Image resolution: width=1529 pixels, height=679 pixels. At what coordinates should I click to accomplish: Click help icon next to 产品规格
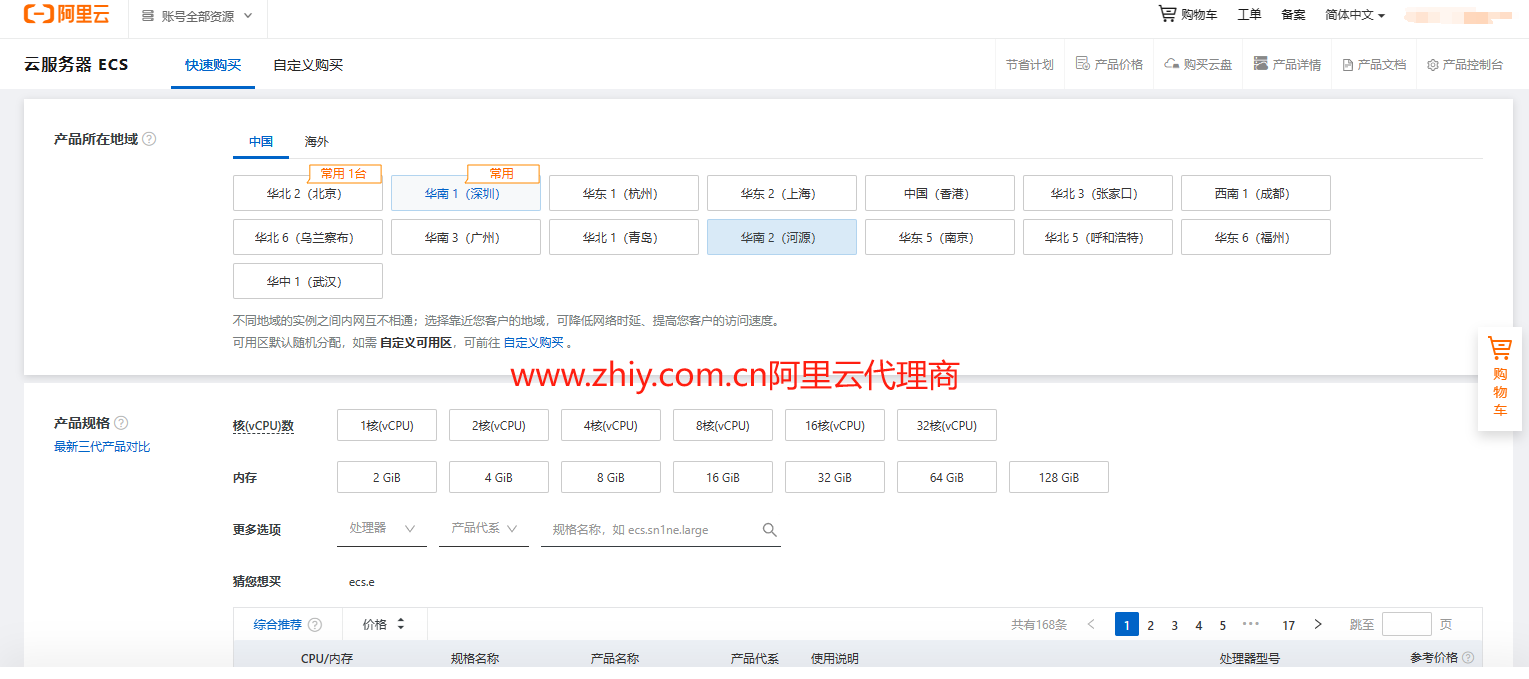(121, 423)
